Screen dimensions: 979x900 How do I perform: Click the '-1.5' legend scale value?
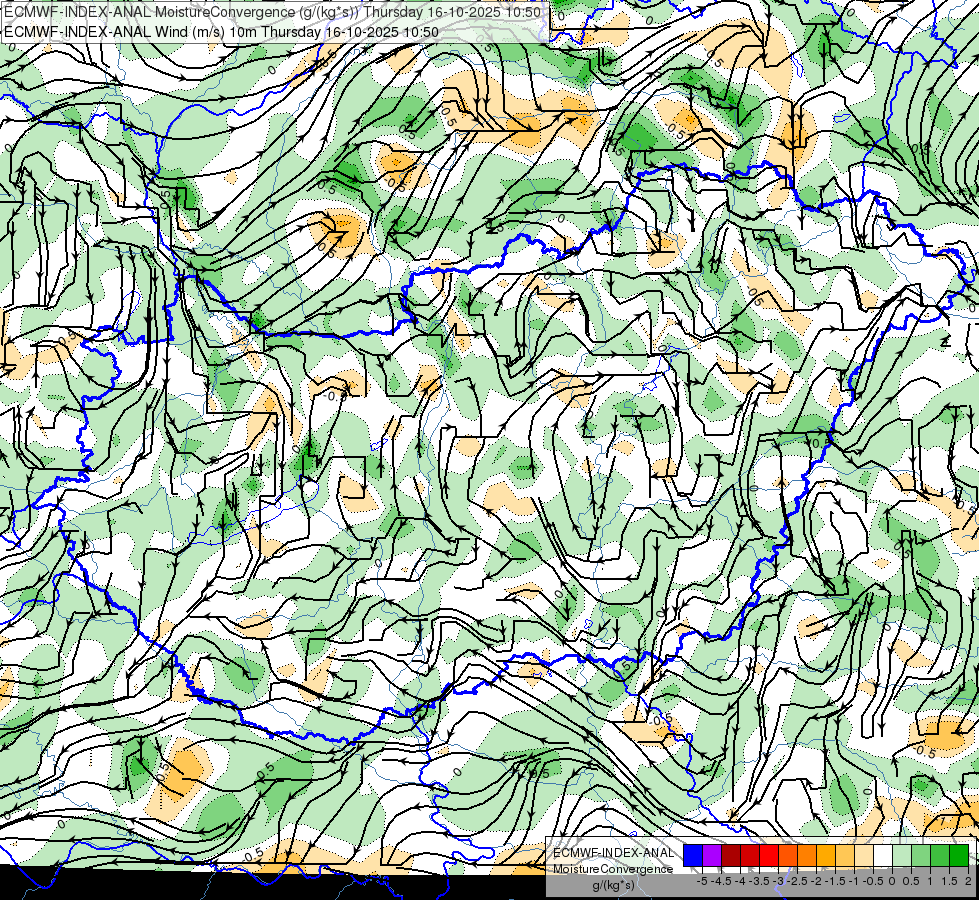835,881
